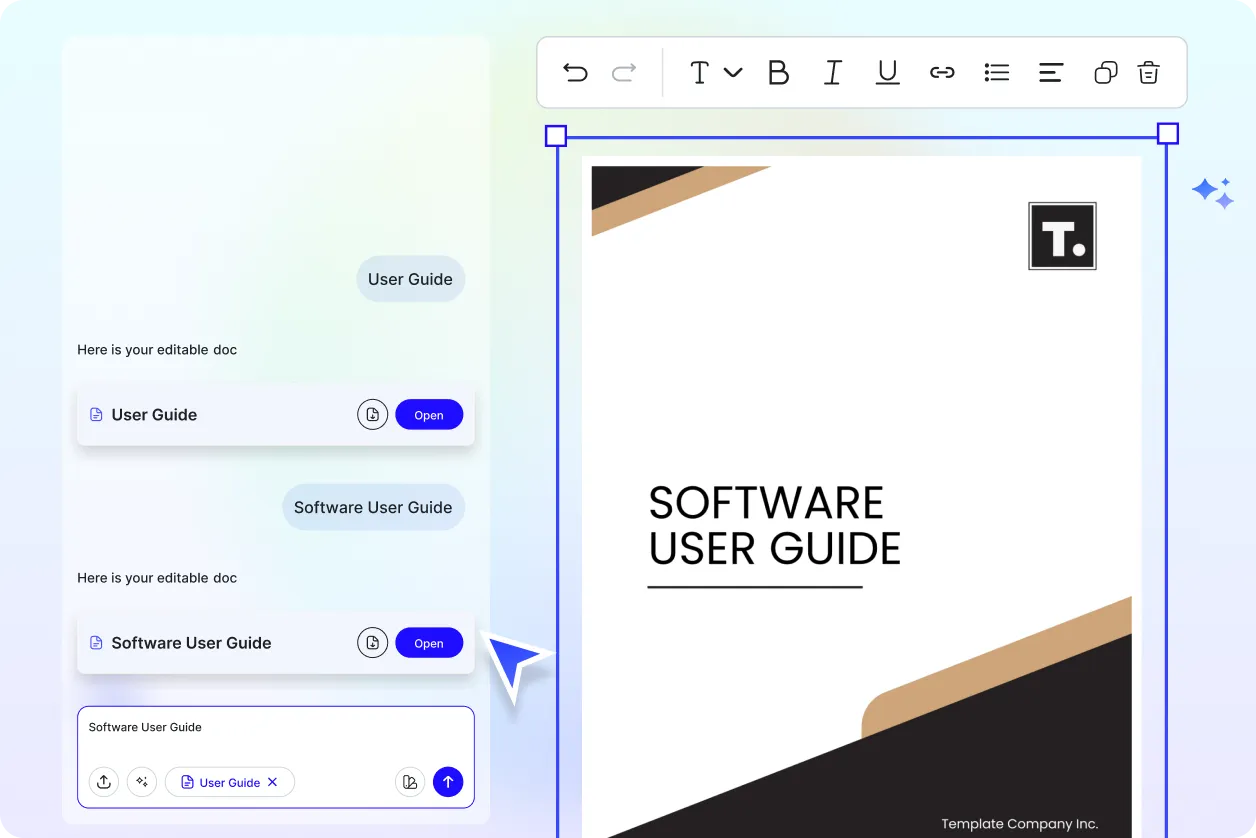Delete the selected element with the trash icon

1149,72
